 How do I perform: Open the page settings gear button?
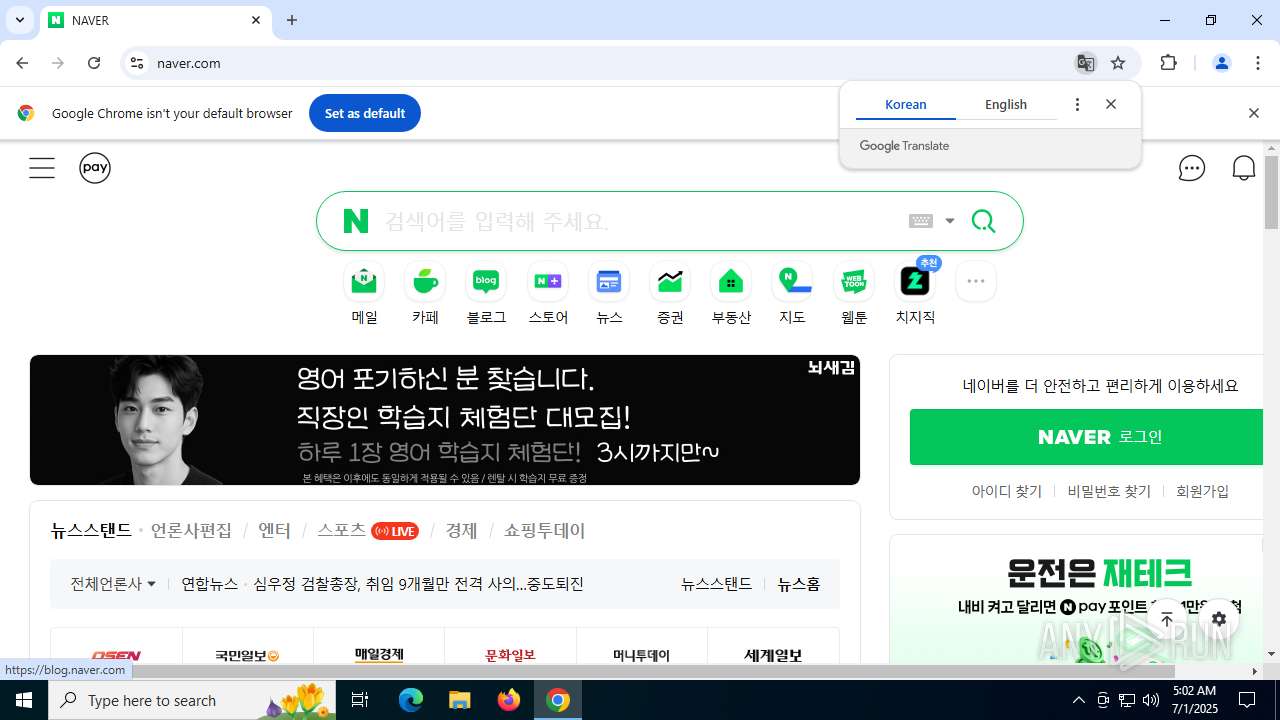click(x=1219, y=620)
